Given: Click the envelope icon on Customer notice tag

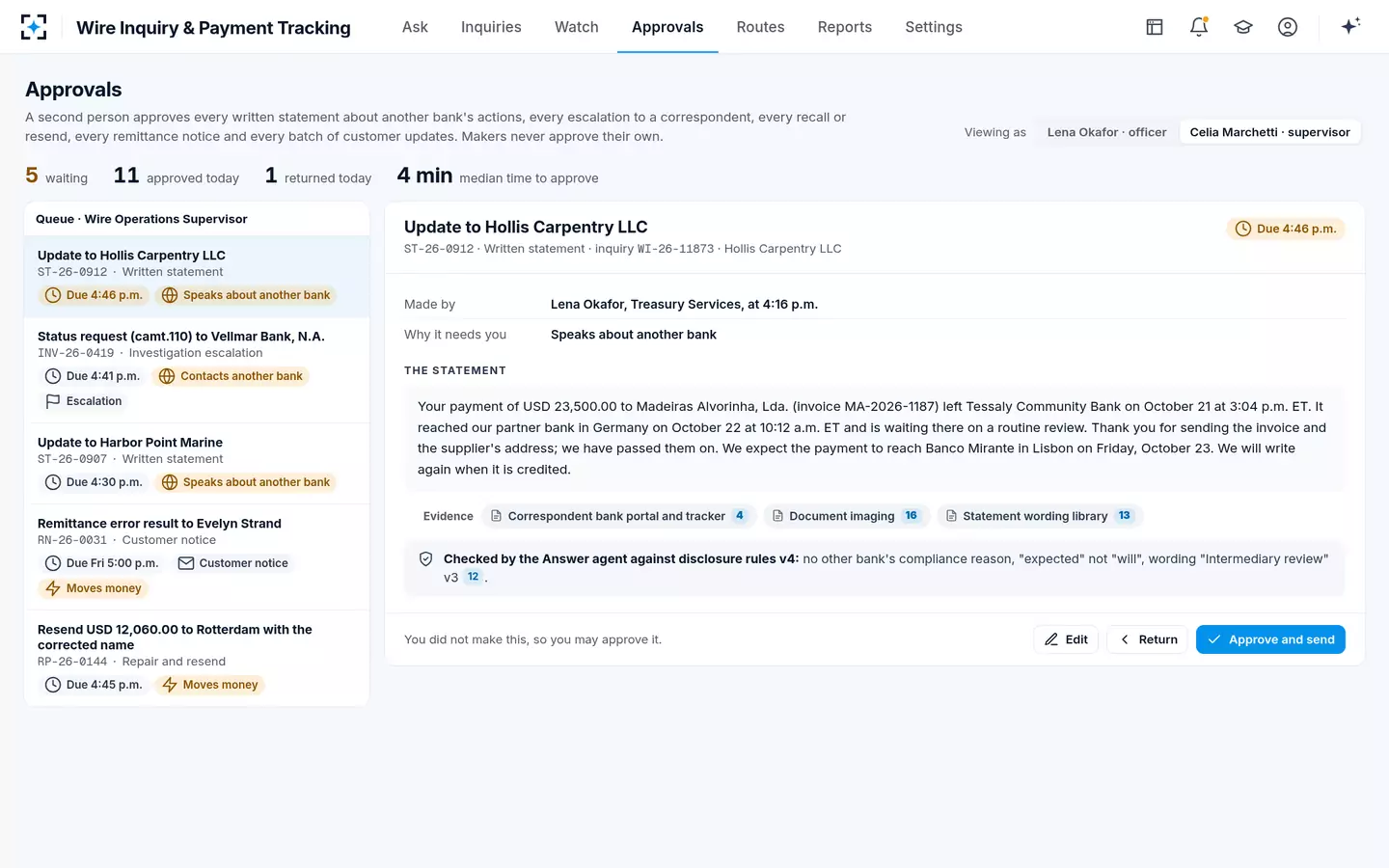Looking at the screenshot, I should [x=186, y=563].
